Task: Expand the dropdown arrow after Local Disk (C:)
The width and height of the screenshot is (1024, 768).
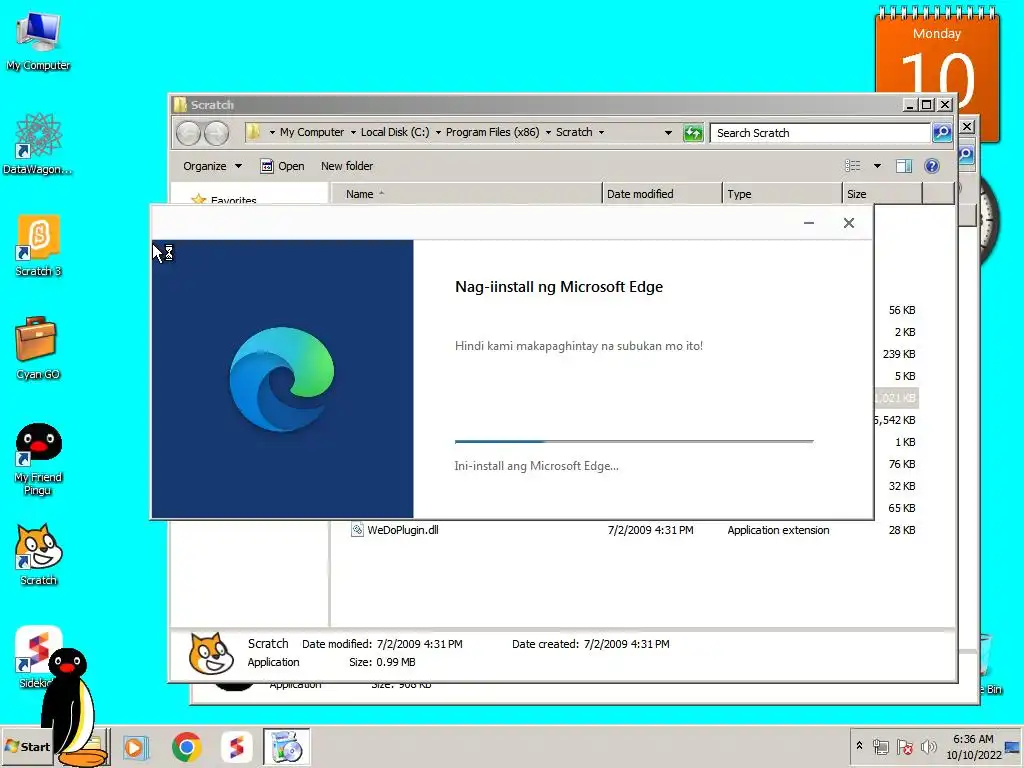Action: click(438, 133)
